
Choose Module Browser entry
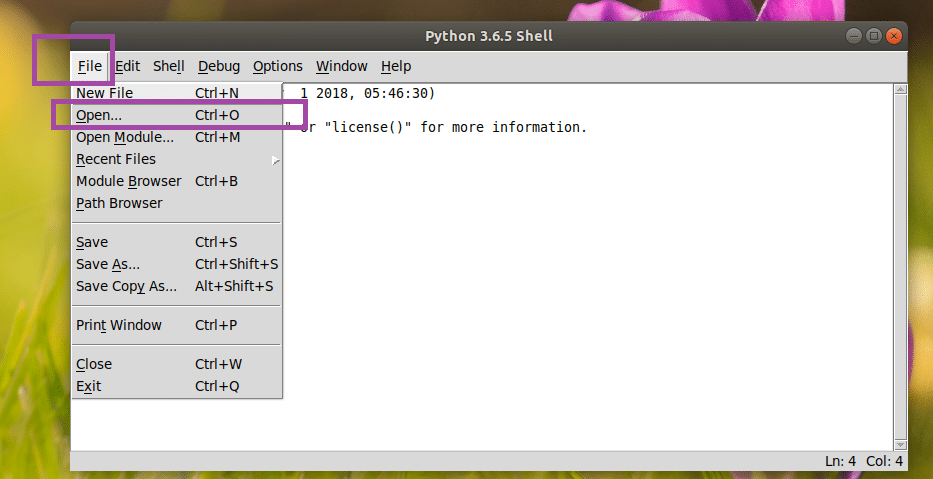[177, 181]
